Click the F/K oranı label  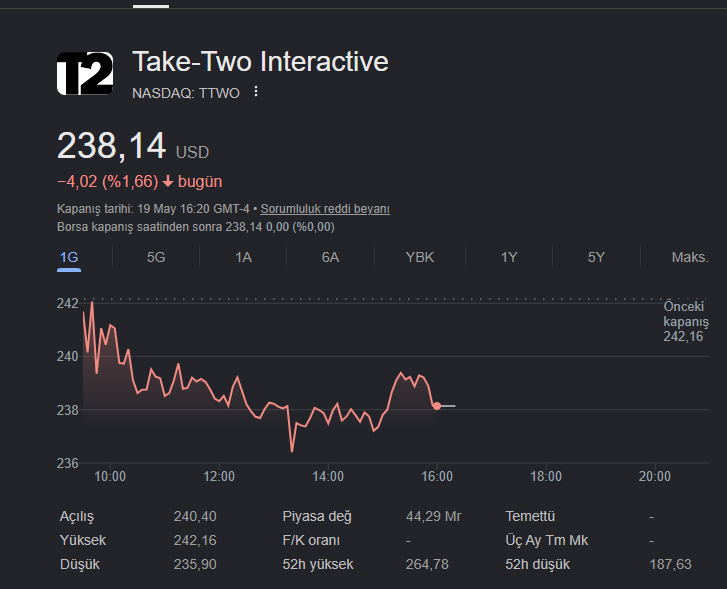(x=311, y=540)
